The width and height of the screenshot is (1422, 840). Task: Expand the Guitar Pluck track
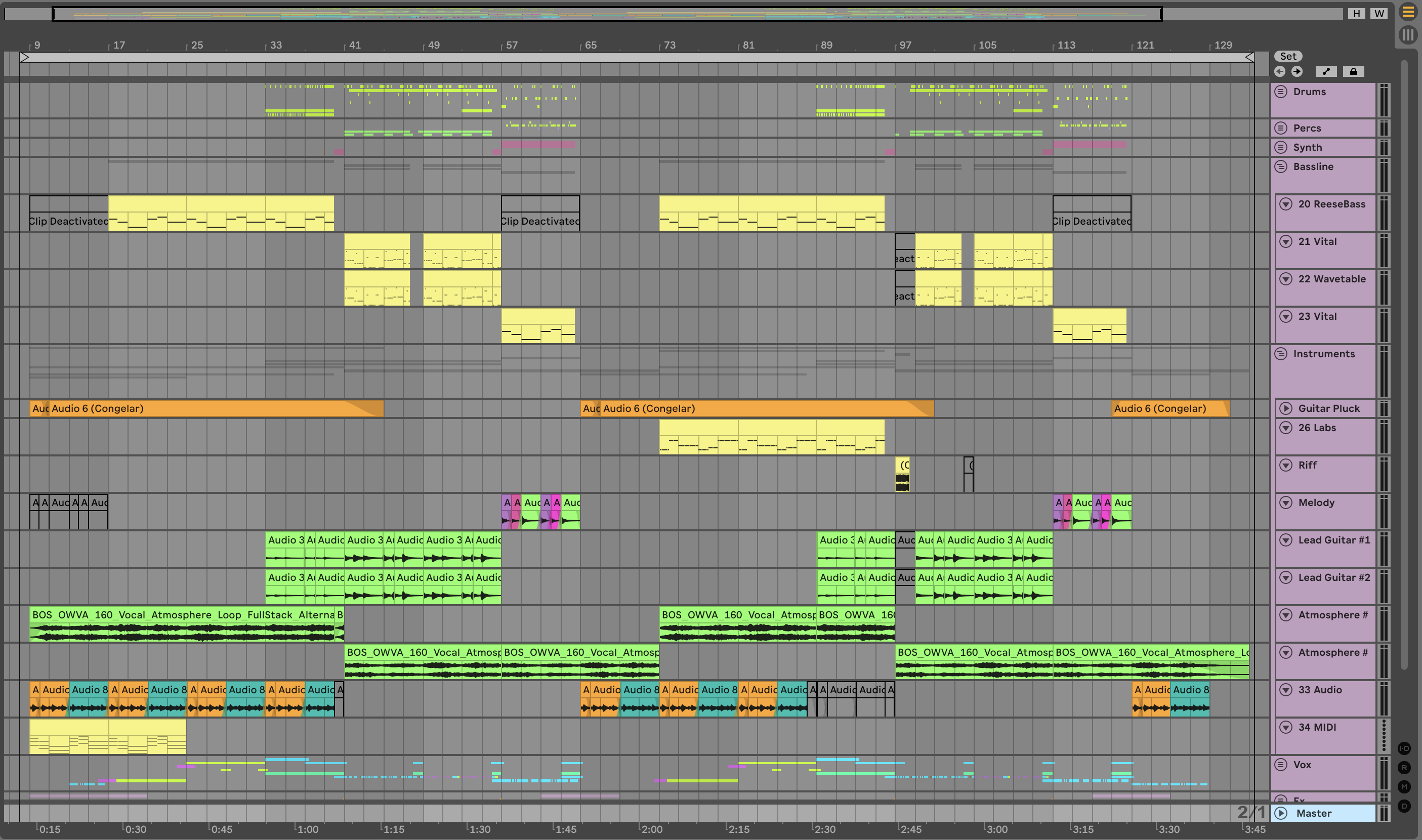1286,408
